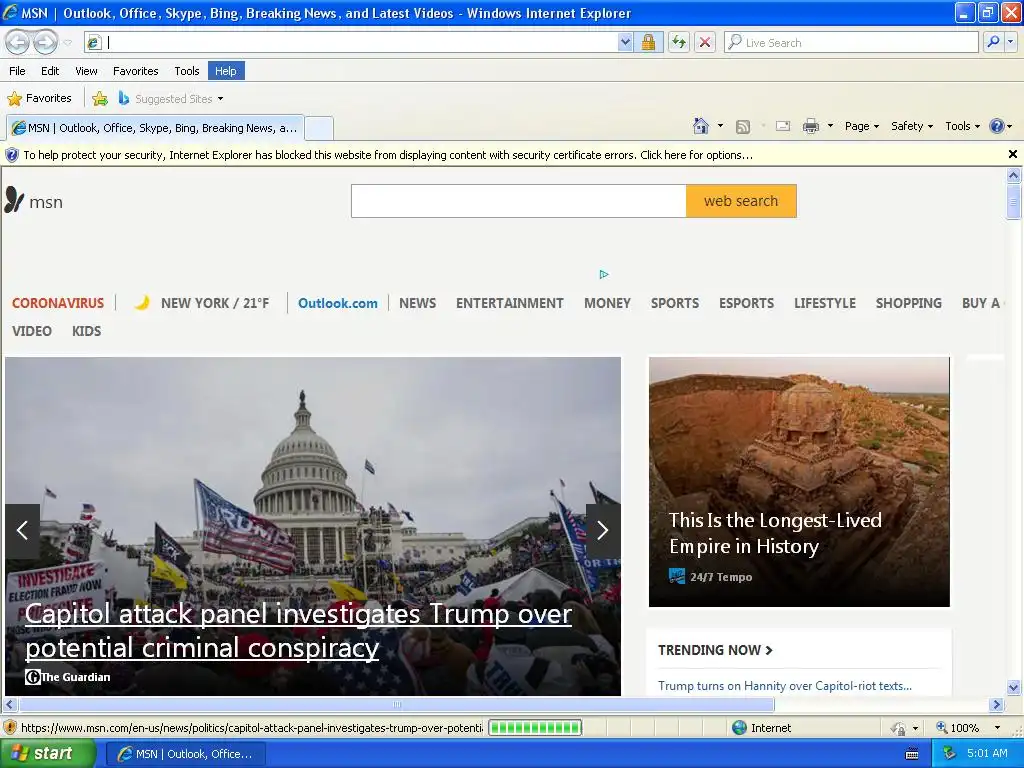The width and height of the screenshot is (1024, 768).
Task: Open the Edit menu
Action: pos(50,71)
